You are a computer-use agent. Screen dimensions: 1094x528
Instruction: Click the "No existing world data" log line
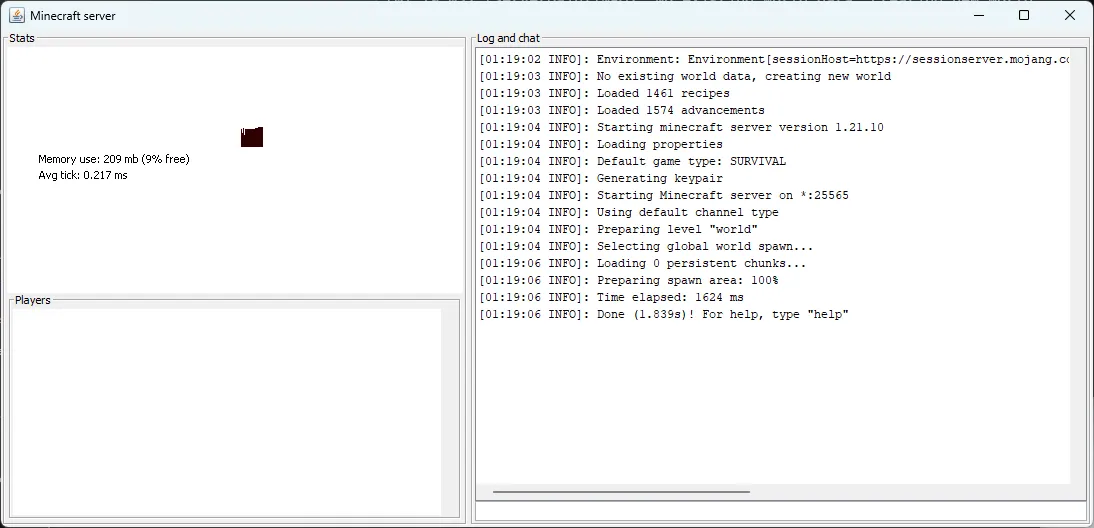click(x=684, y=76)
